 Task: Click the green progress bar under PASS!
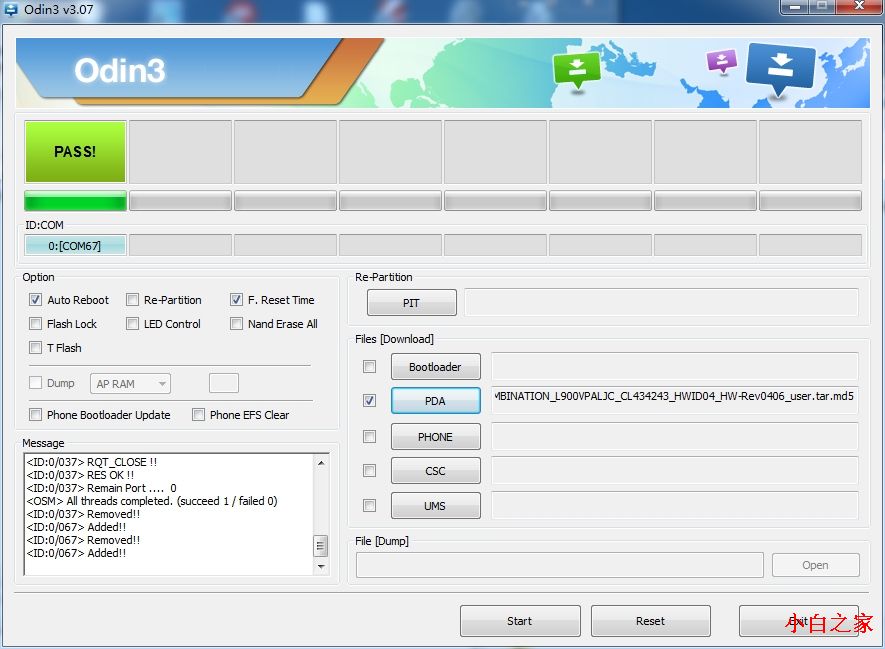coord(75,201)
